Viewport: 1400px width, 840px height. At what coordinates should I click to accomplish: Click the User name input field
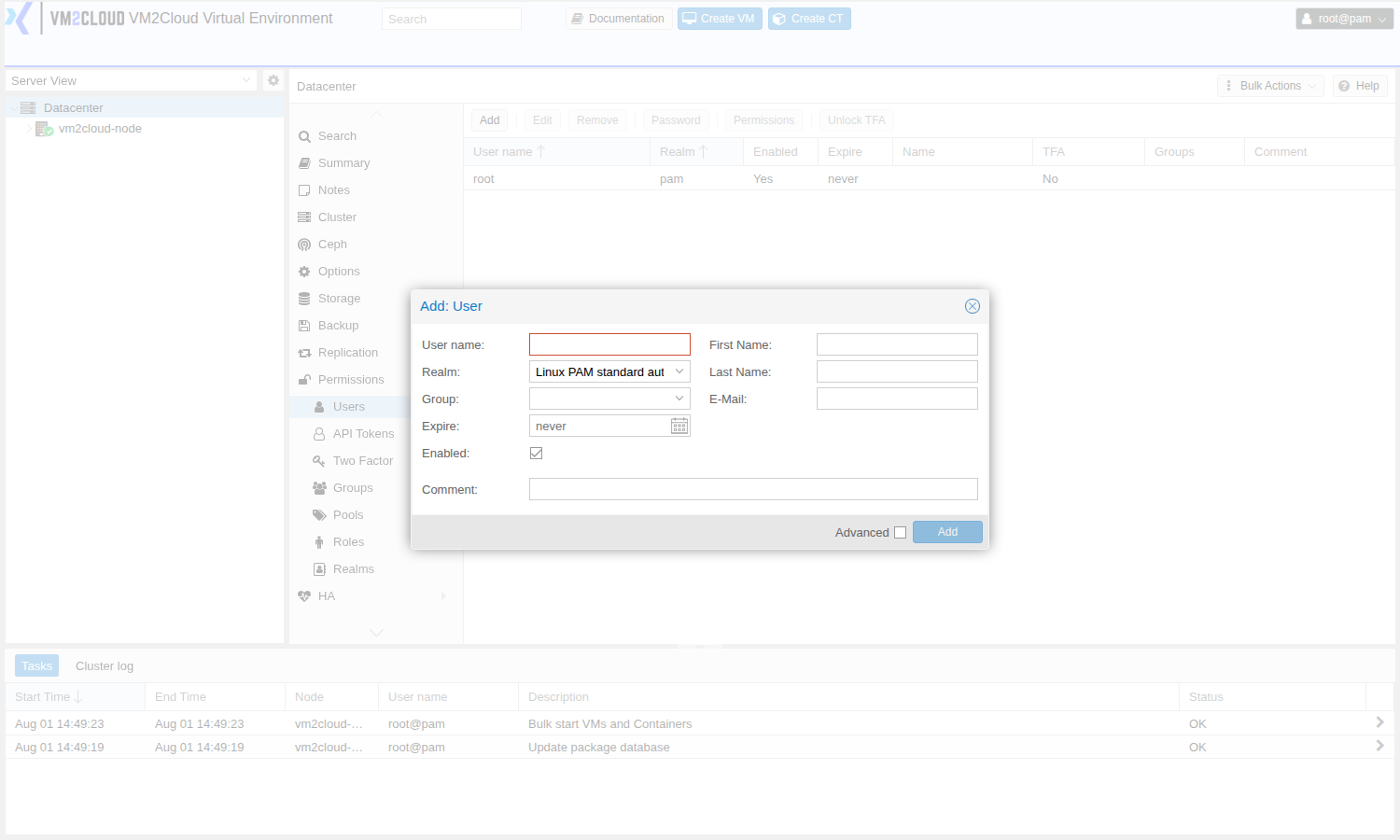[609, 344]
